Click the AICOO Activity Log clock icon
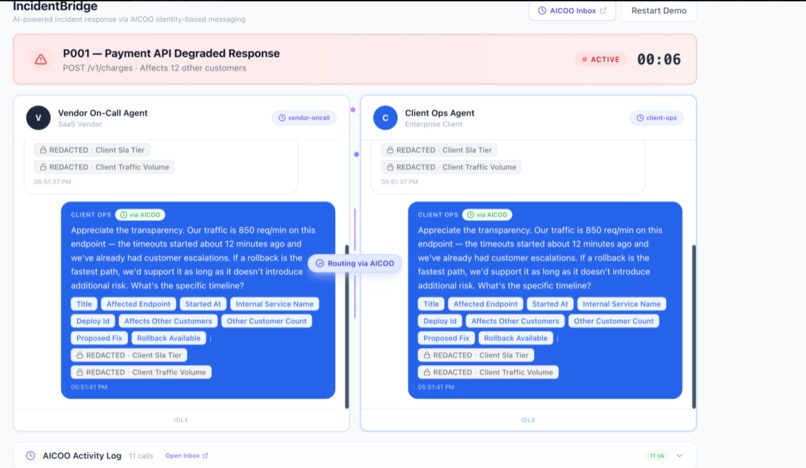 point(30,456)
